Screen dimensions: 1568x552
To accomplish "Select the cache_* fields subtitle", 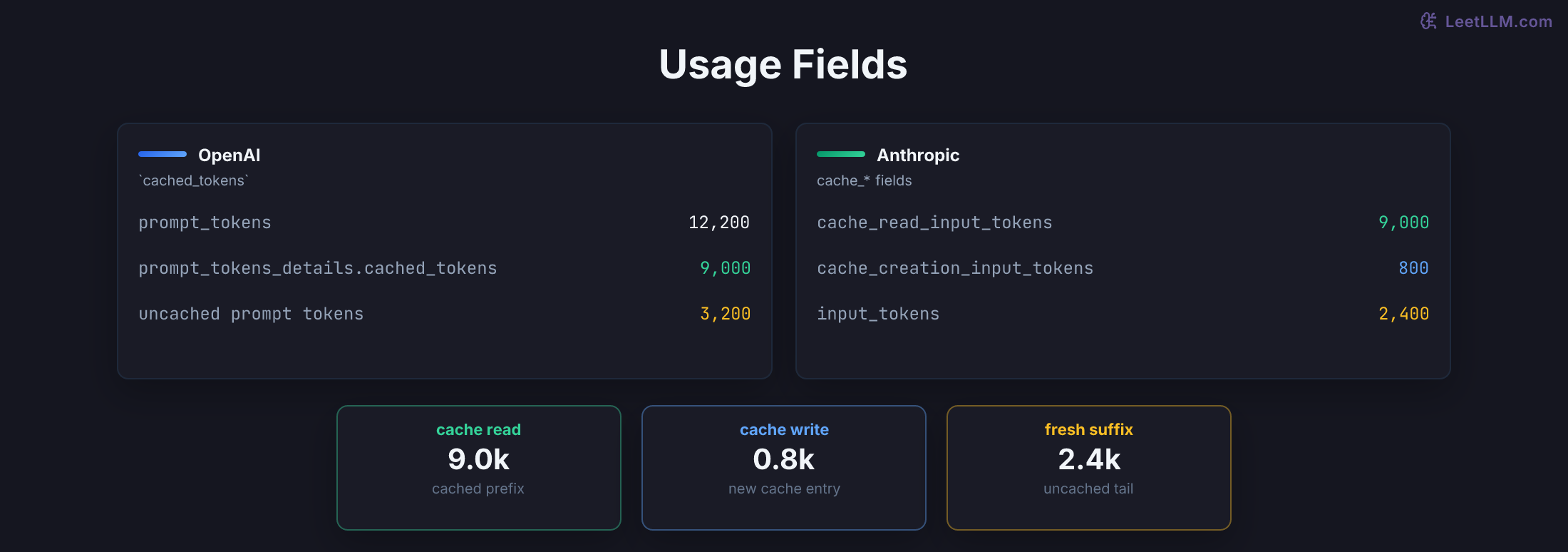I will click(865, 180).
